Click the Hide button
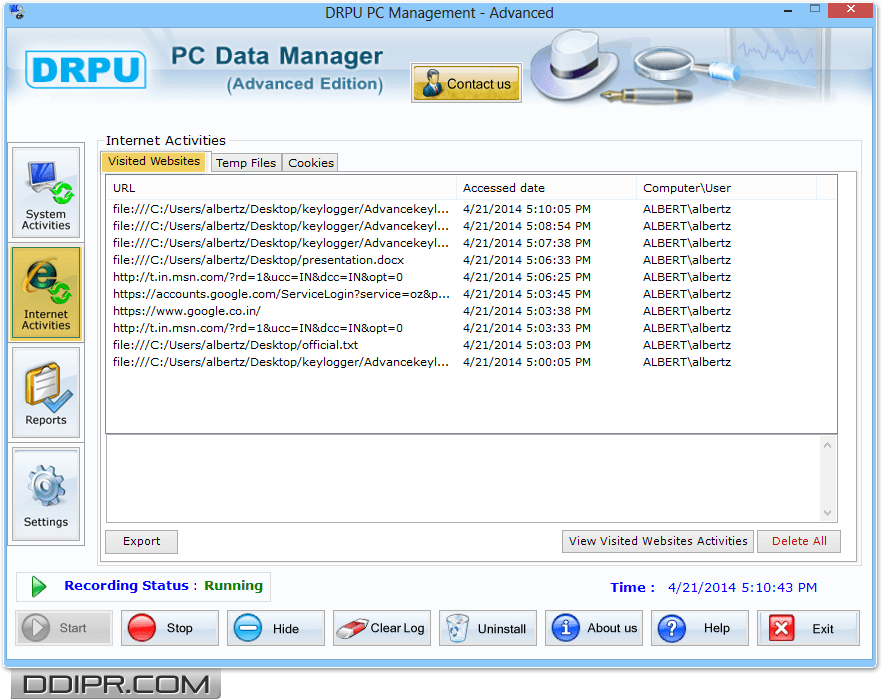Image resolution: width=882 pixels, height=699 pixels. 276,628
